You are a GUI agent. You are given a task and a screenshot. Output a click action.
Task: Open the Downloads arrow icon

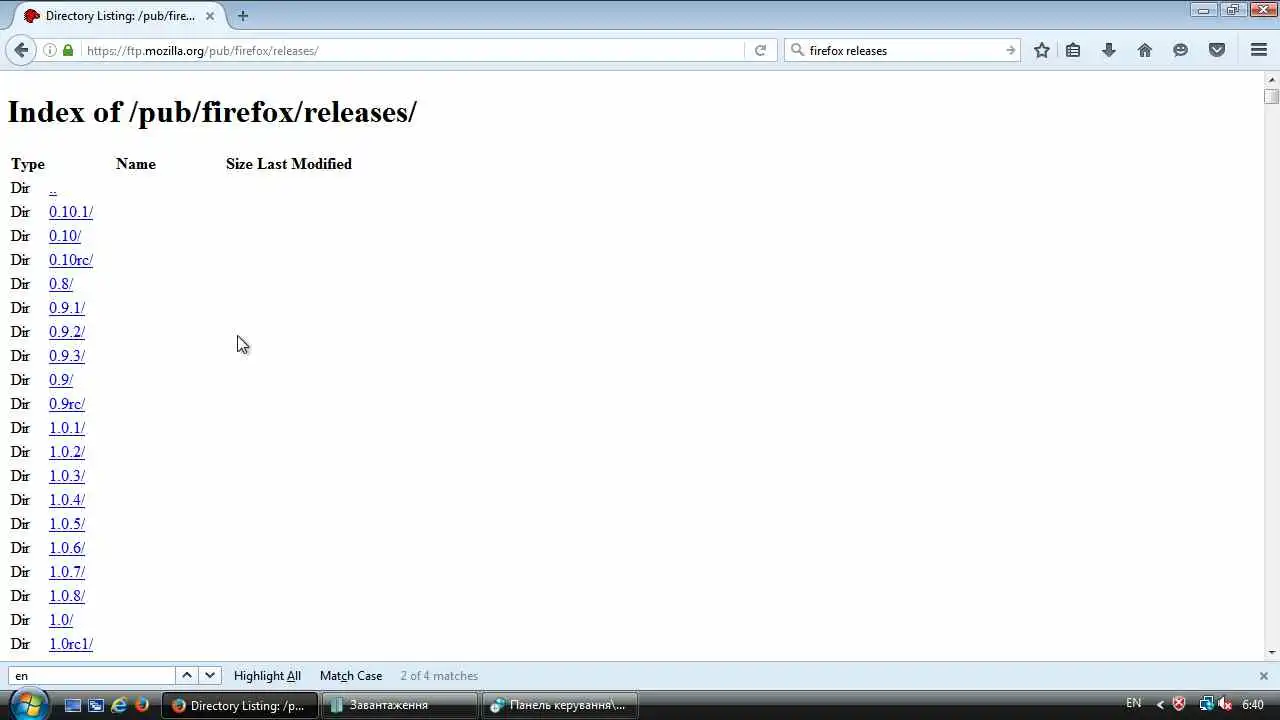click(1108, 50)
